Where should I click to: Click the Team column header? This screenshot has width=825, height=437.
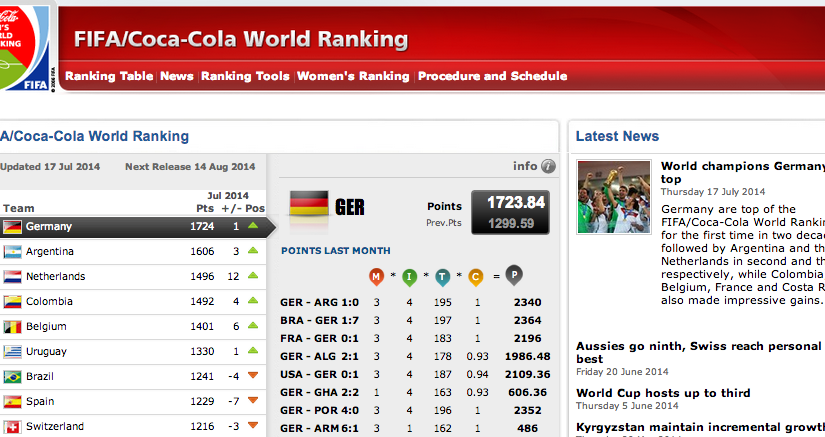[18, 209]
